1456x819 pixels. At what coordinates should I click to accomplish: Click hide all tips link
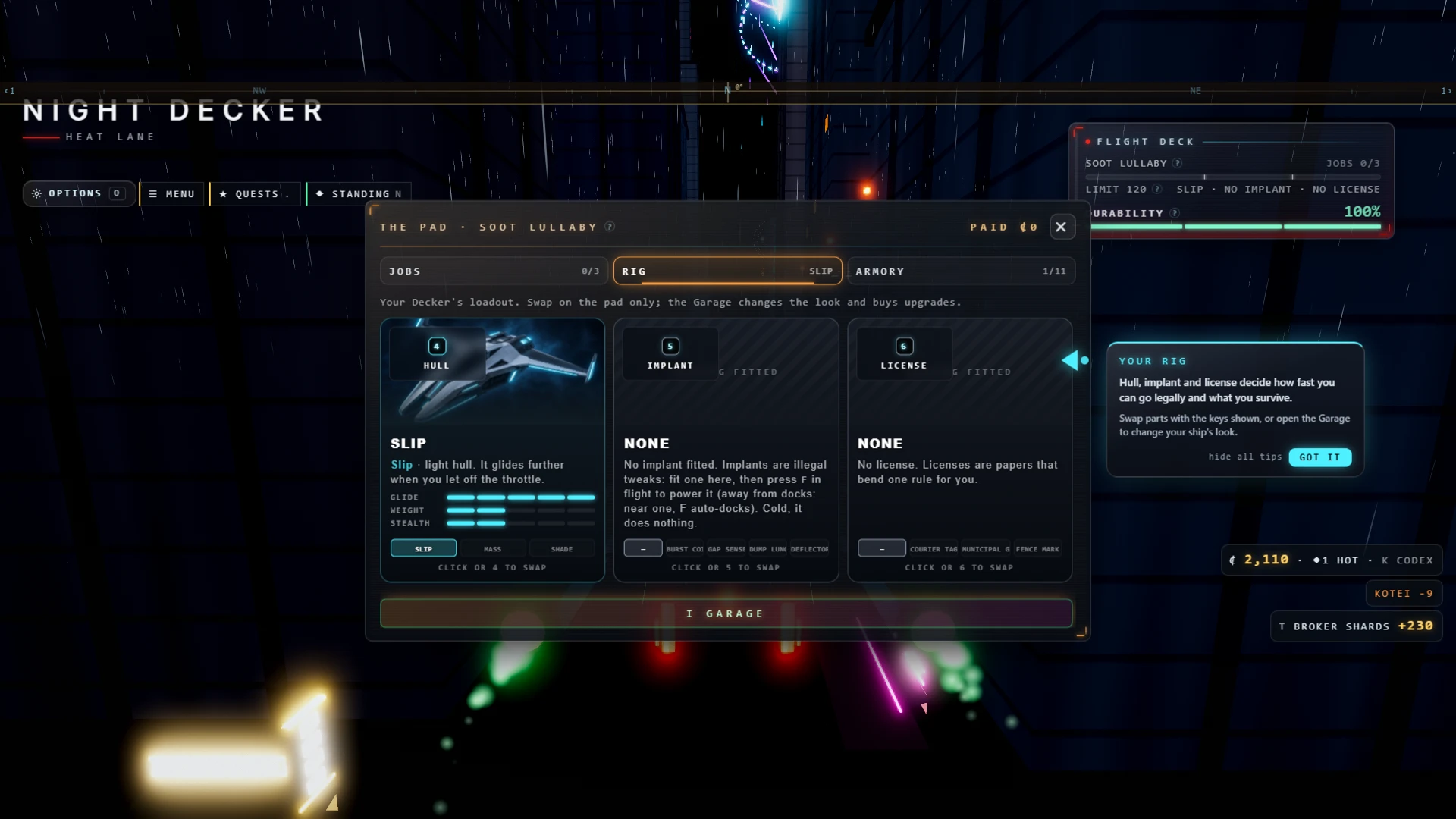click(x=1244, y=457)
